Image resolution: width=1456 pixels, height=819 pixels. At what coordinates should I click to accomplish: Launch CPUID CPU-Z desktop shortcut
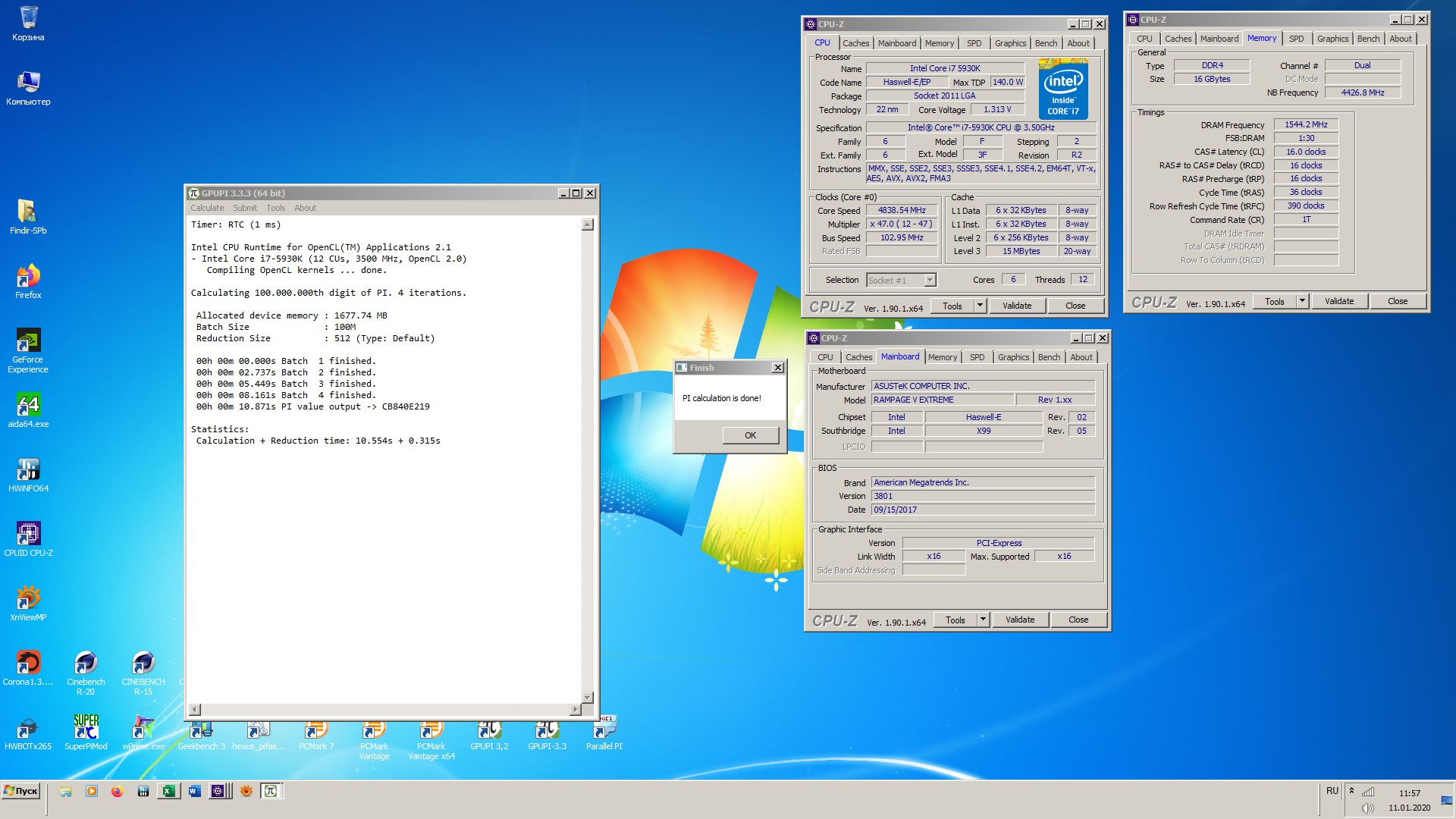[x=28, y=539]
